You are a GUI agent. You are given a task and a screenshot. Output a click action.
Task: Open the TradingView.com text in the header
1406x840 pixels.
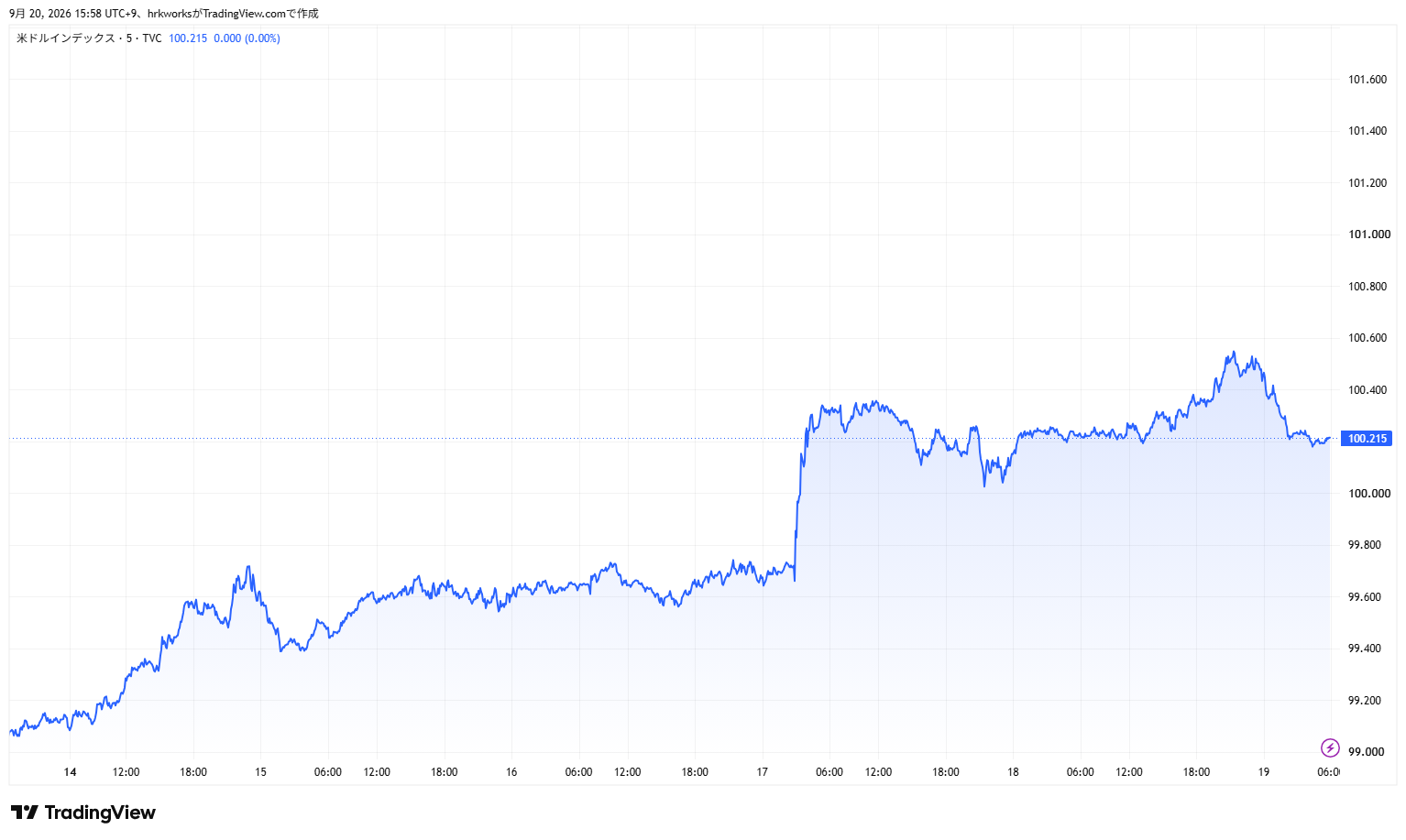244,14
